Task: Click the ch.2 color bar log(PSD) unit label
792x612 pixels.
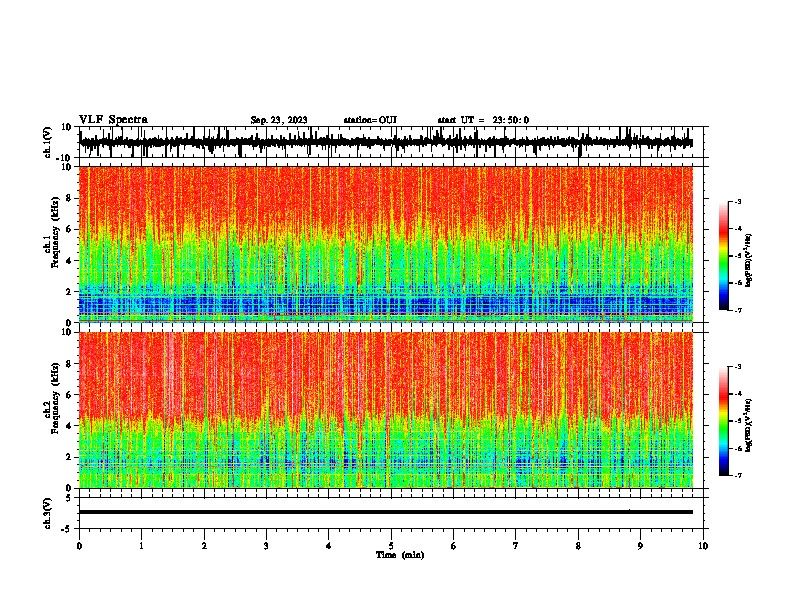Action: coord(749,425)
